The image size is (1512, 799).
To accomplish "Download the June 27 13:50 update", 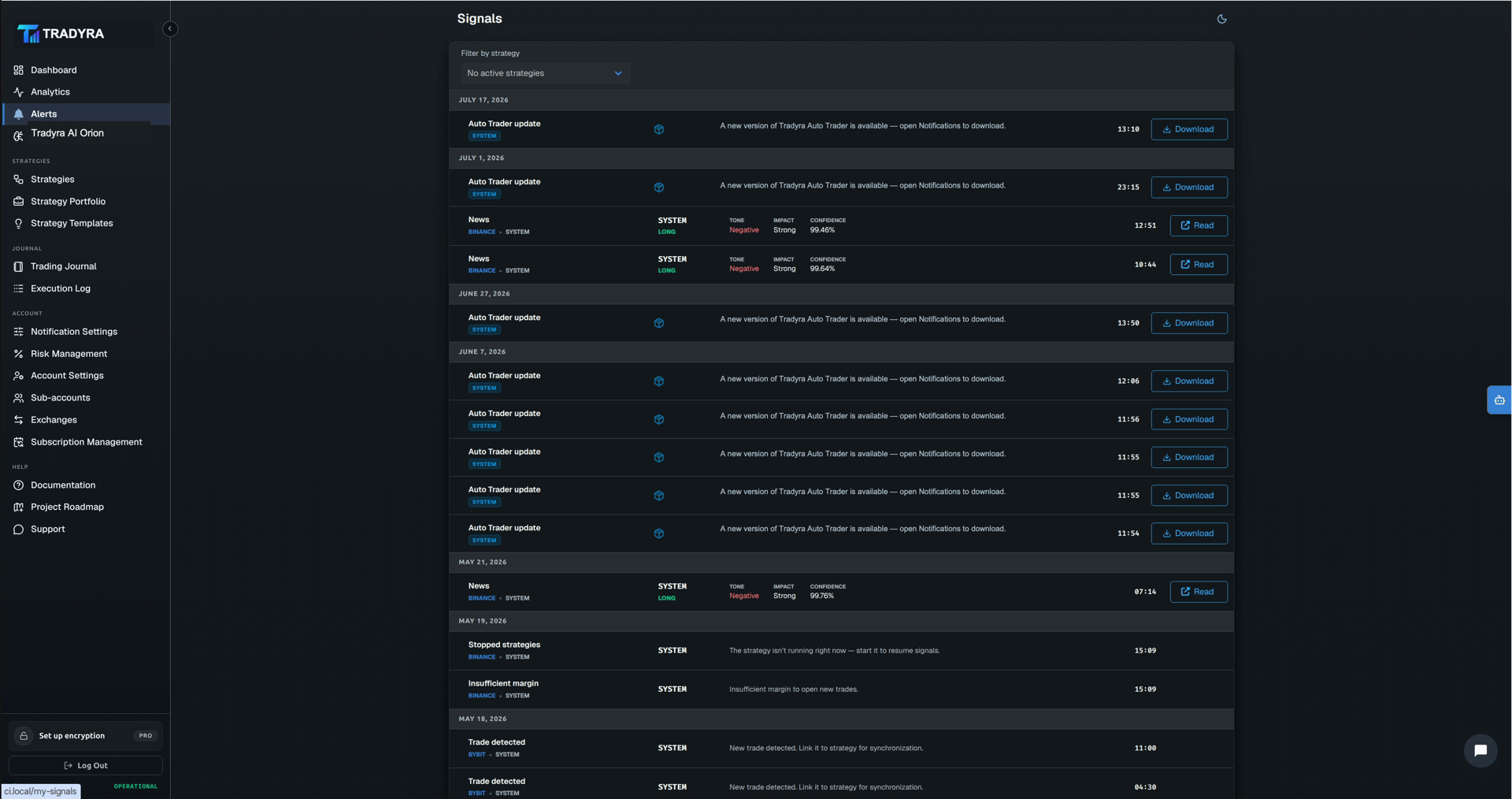I will pos(1189,323).
